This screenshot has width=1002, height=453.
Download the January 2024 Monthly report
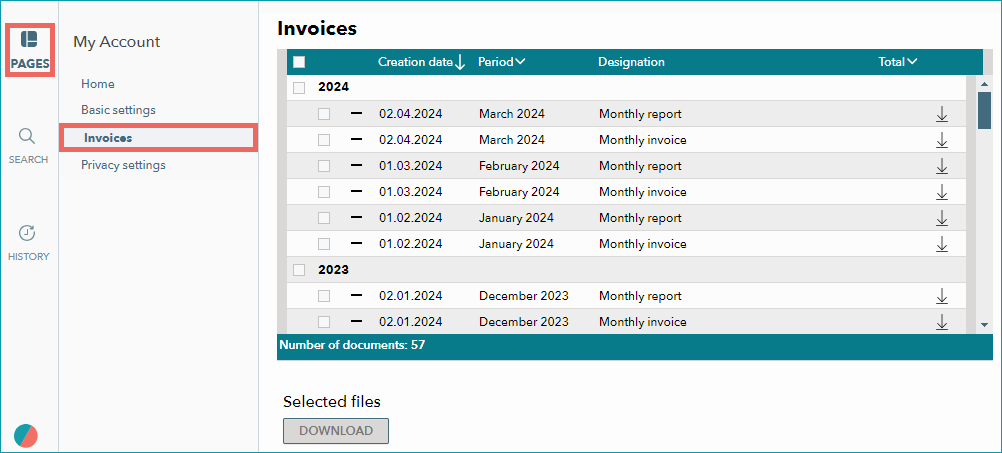coord(941,219)
